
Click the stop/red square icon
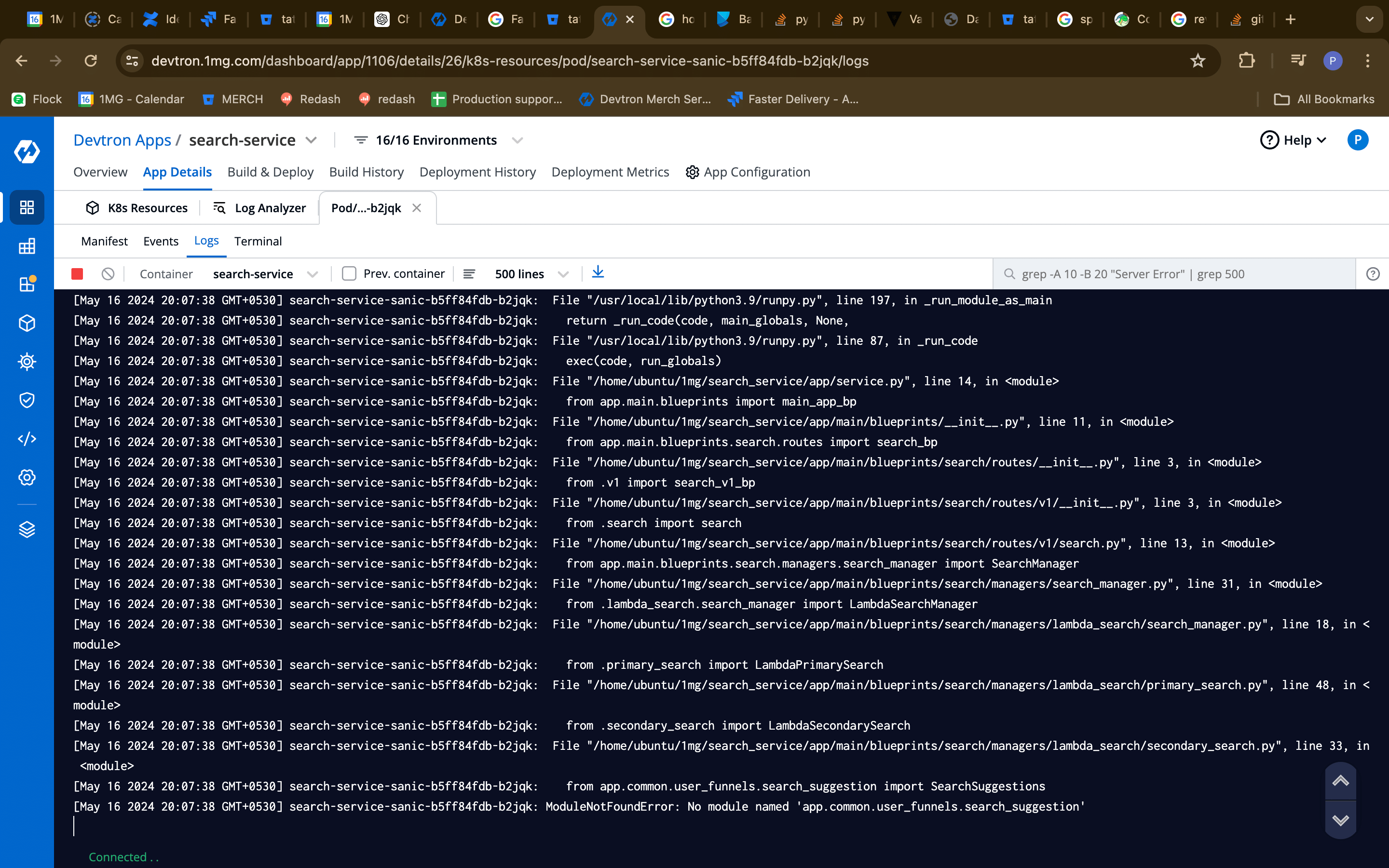(77, 273)
